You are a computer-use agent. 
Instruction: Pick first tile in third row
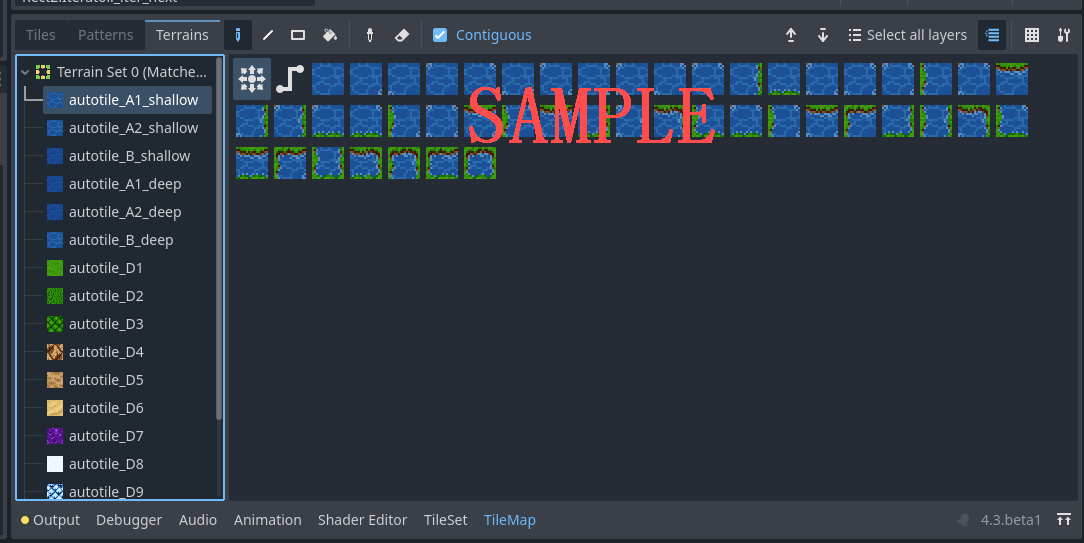(252, 163)
